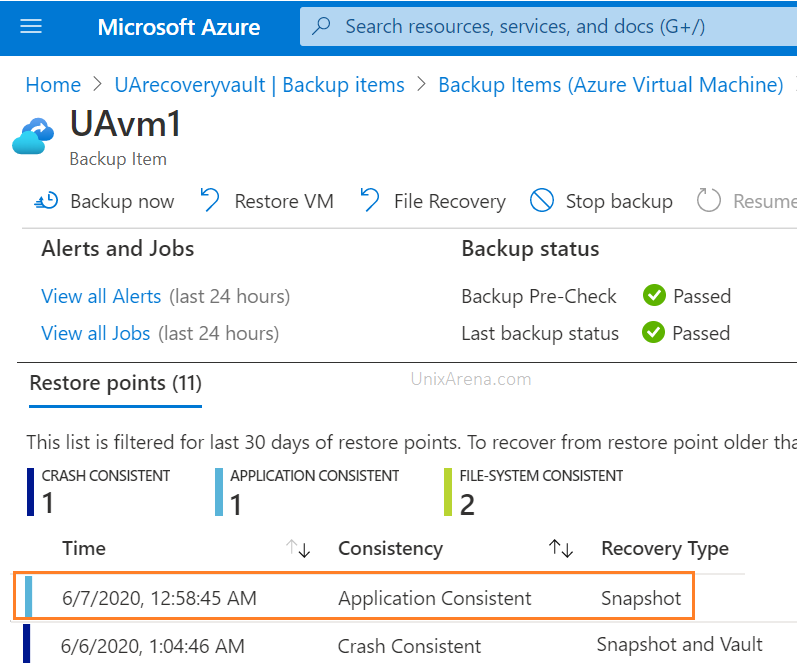Screen dimensions: 797x663
Task: Click the Consistency column header
Action: pos(390,549)
